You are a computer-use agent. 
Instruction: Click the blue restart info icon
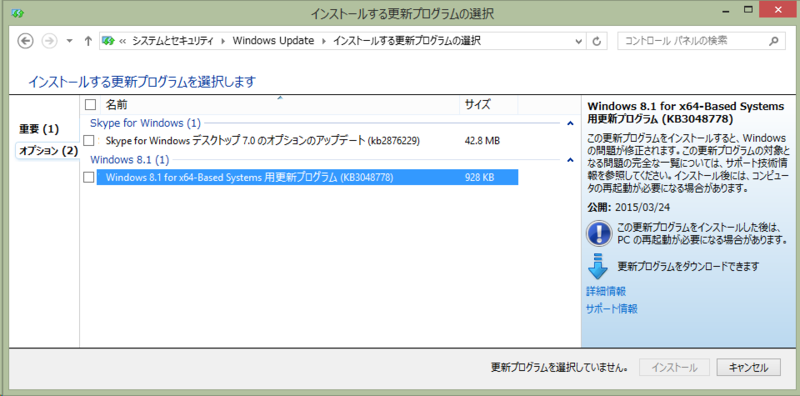pyautogui.click(x=599, y=233)
